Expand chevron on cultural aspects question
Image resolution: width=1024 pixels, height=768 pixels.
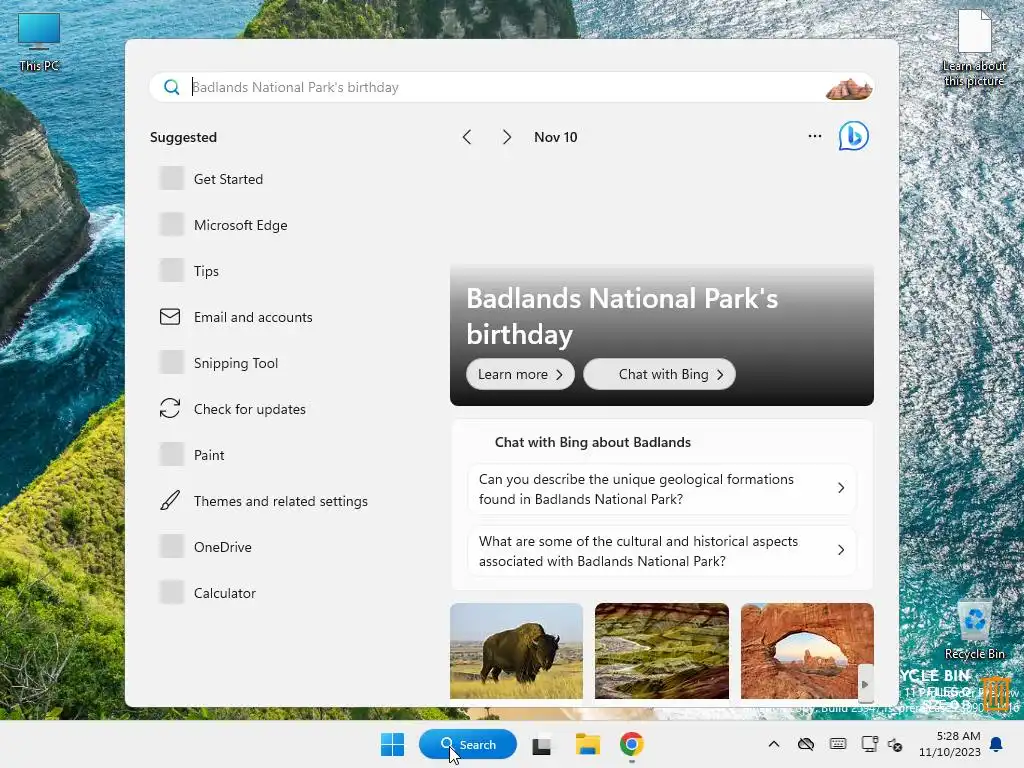coord(841,550)
